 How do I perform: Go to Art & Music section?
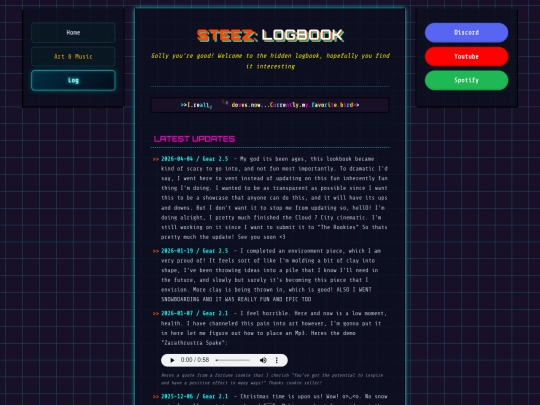(x=73, y=56)
